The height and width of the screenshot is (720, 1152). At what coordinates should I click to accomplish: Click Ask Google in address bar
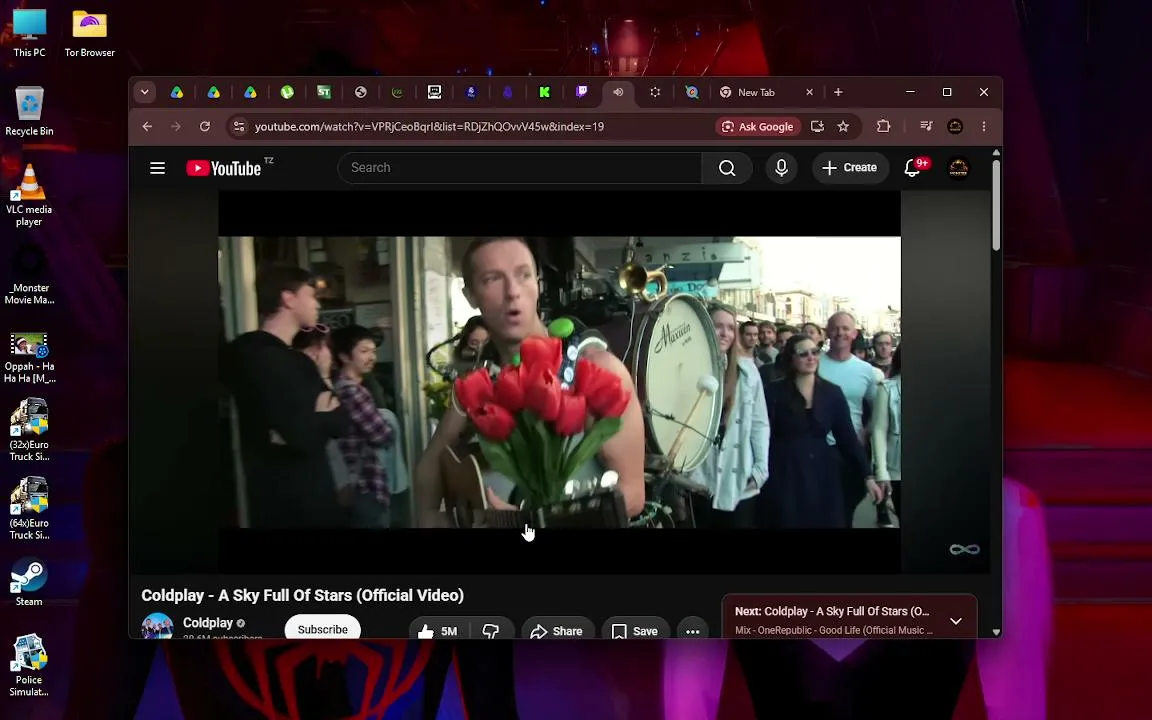click(757, 126)
